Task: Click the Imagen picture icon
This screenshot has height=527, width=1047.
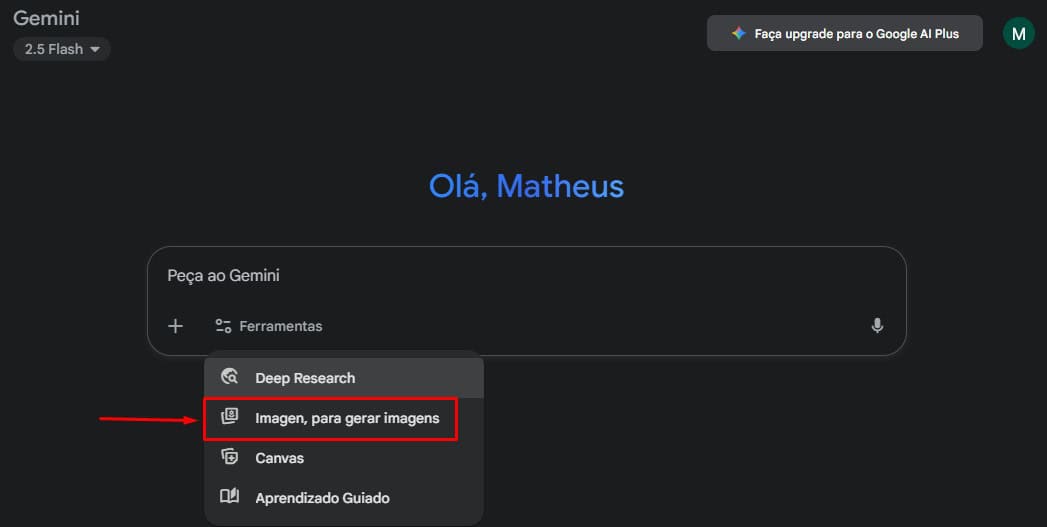Action: point(230,418)
